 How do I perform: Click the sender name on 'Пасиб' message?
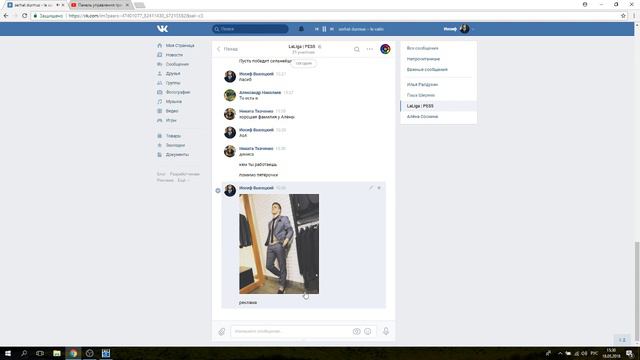256,74
